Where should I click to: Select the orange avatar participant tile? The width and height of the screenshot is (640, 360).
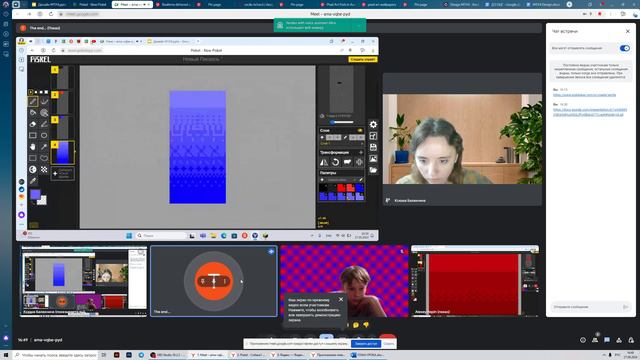(x=214, y=281)
